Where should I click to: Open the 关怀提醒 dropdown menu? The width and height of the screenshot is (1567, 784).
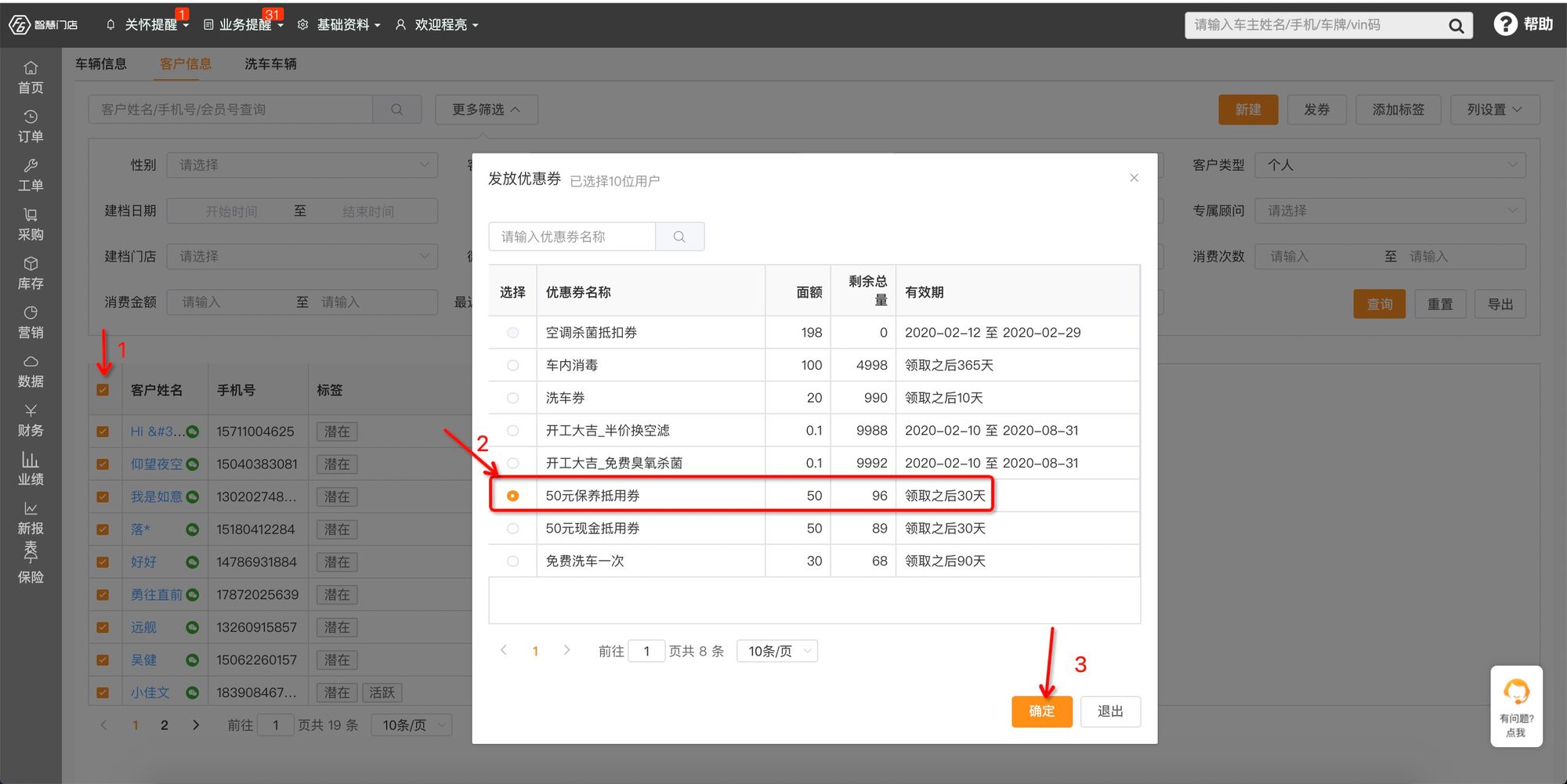click(148, 24)
